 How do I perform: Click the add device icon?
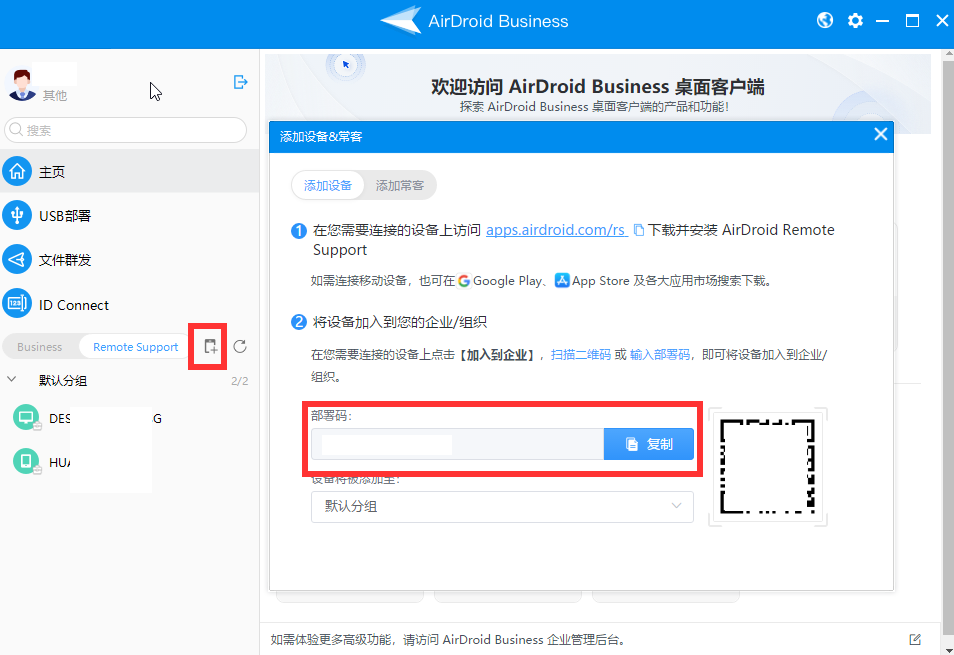[211, 347]
